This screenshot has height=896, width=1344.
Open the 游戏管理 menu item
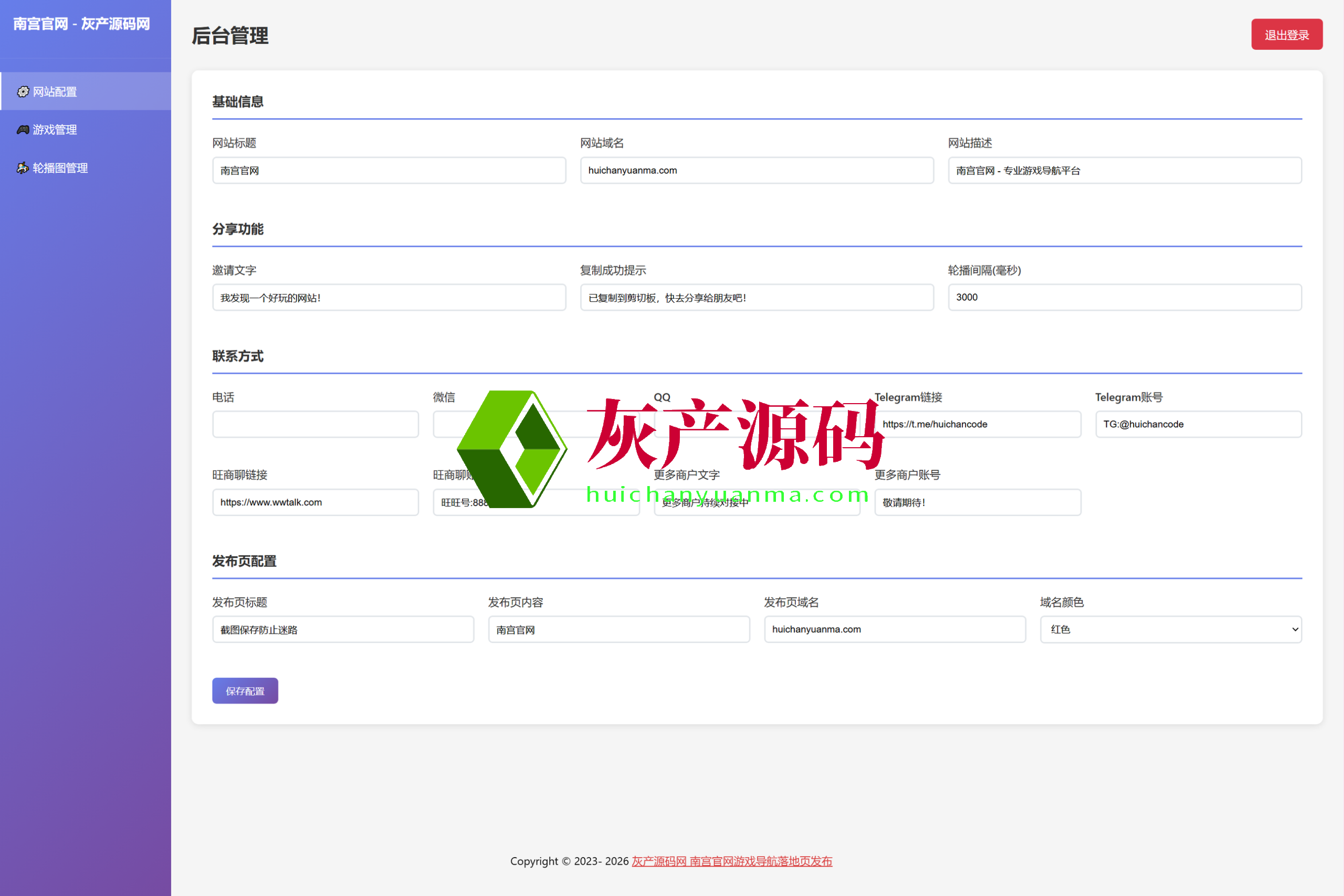click(x=54, y=130)
